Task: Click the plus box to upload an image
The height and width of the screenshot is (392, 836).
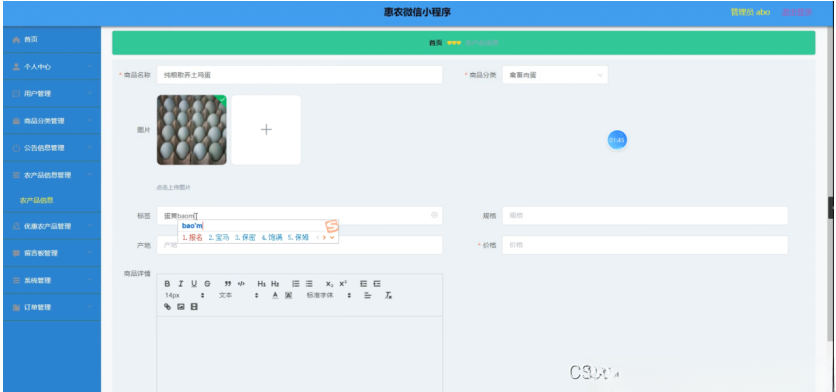Action: tap(266, 130)
